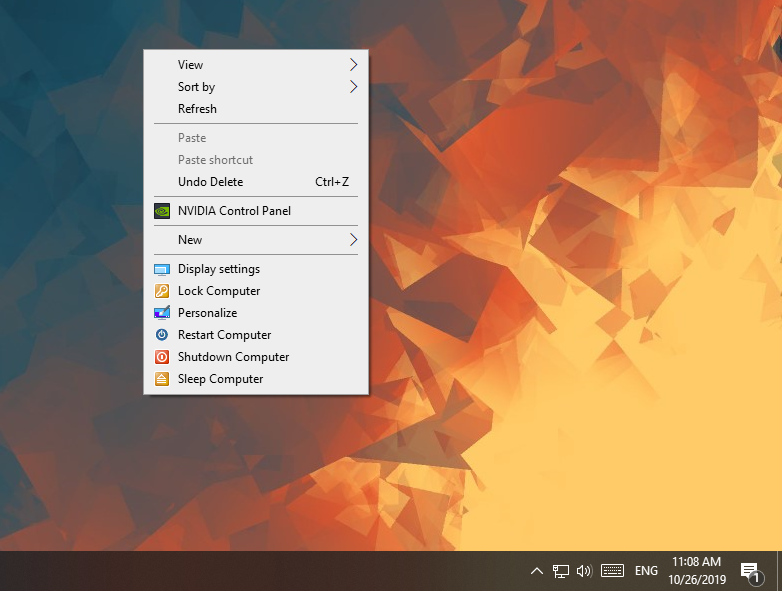Click the Sleep Computer label text
782x591 pixels.
pos(220,379)
